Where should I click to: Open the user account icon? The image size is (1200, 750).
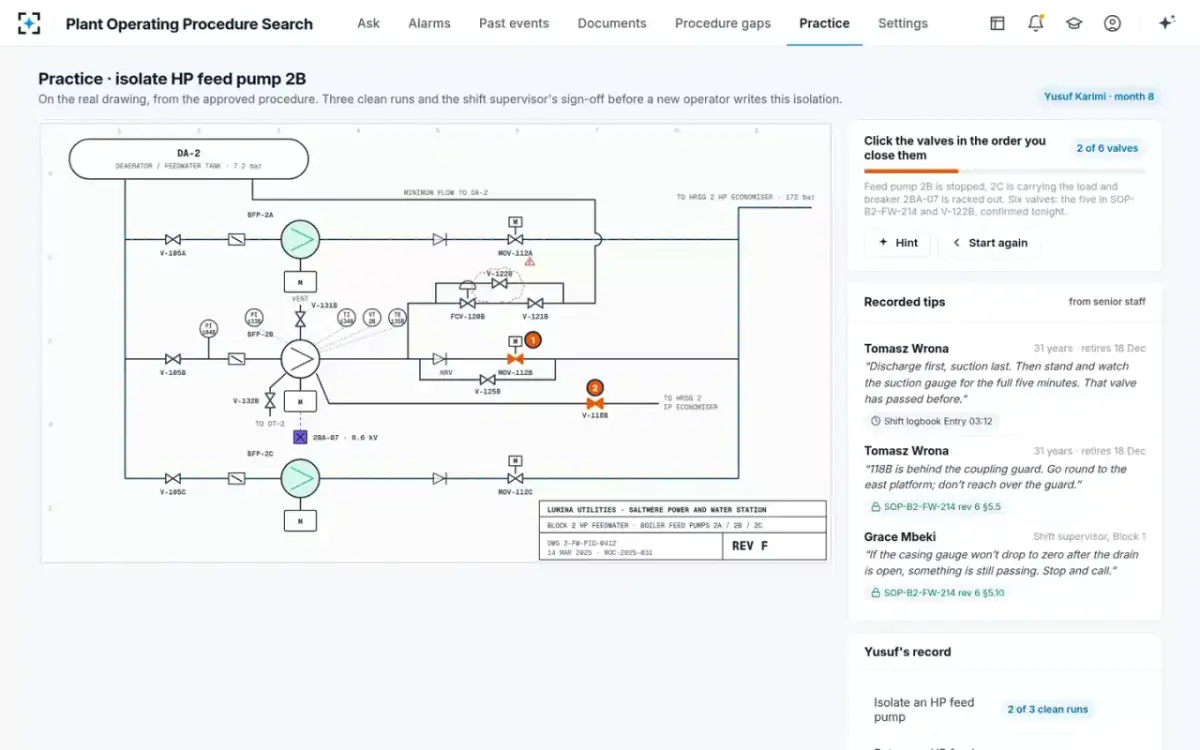click(1112, 23)
